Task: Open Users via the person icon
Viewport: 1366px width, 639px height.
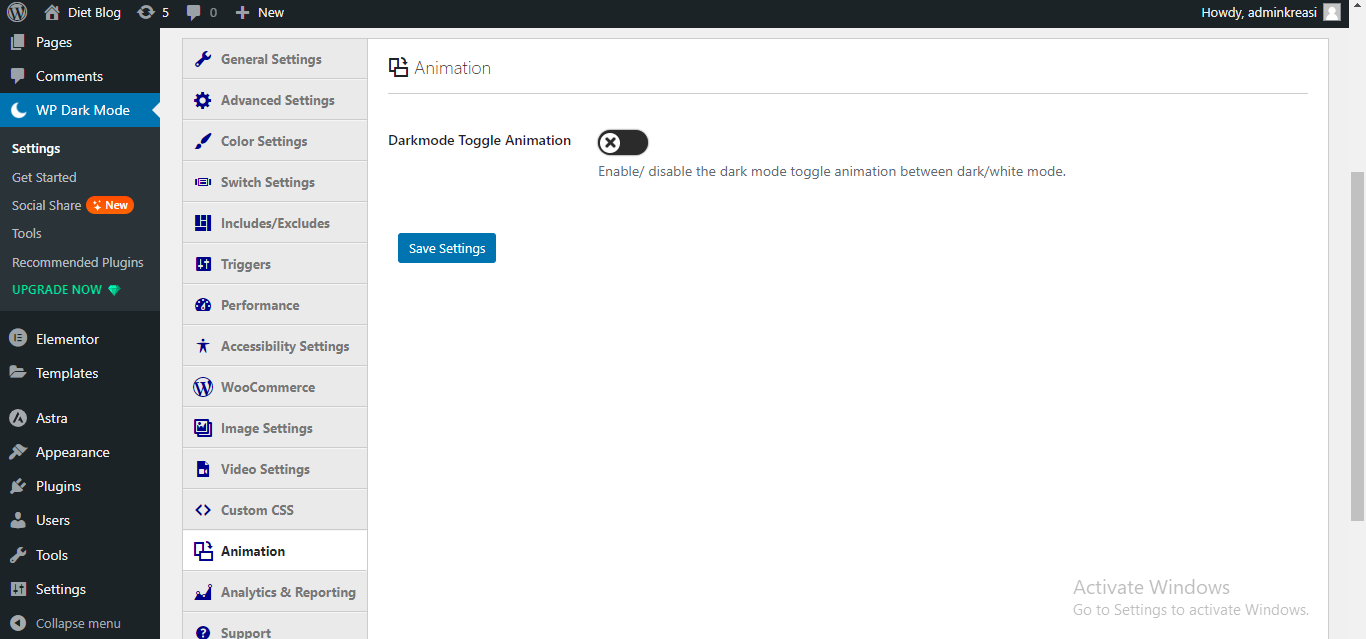Action: 20,519
